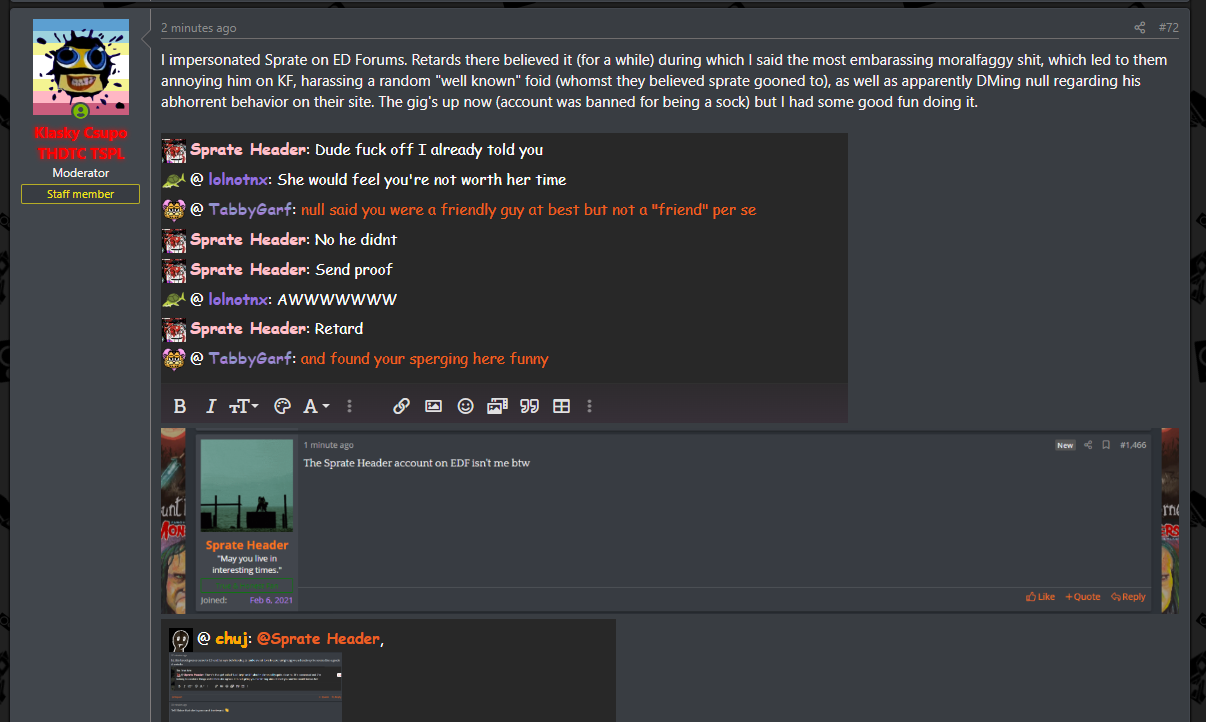Insert a table using the table icon
This screenshot has height=722, width=1206.
pos(562,406)
